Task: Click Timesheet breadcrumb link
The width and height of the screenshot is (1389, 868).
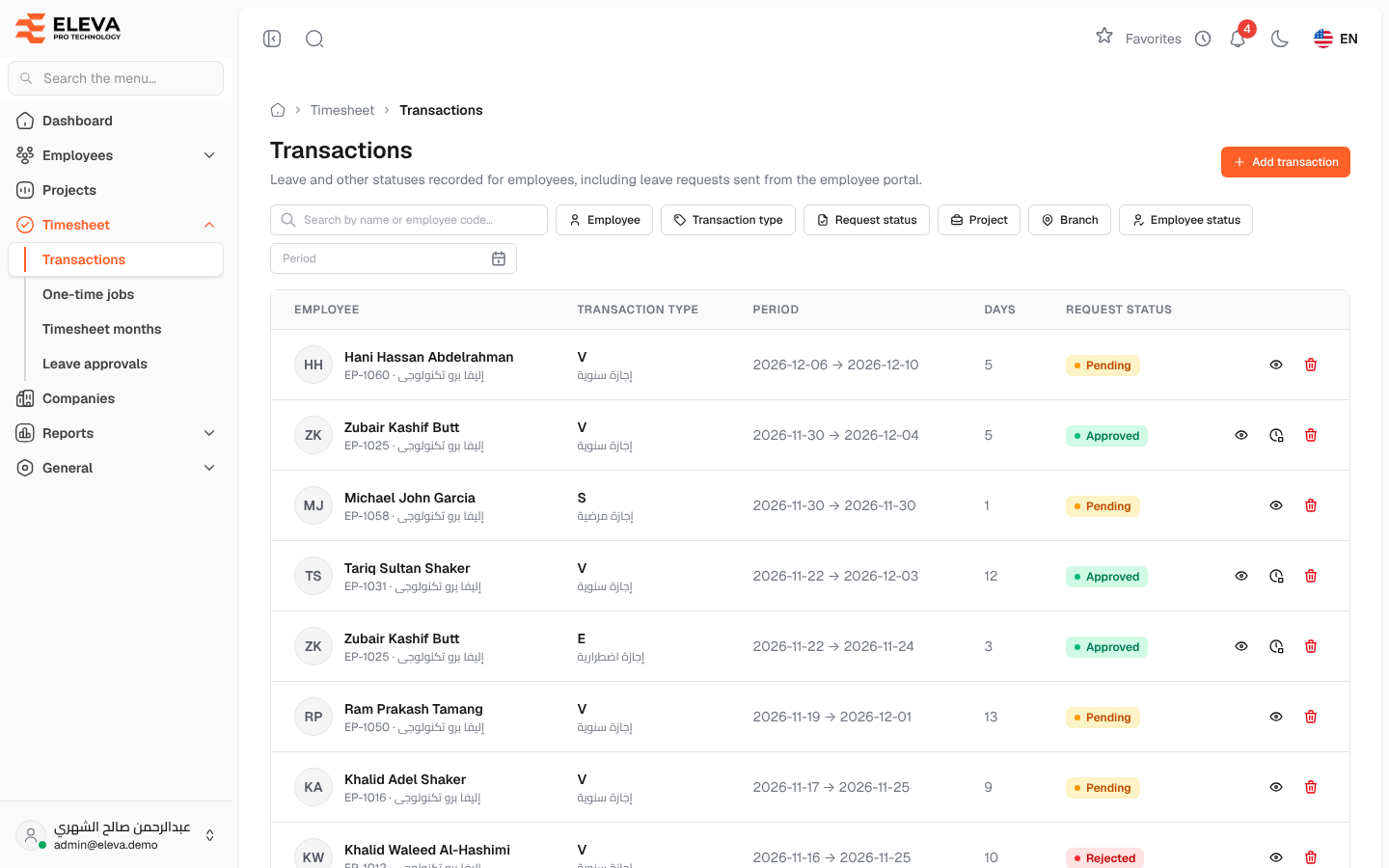Action: pyautogui.click(x=342, y=110)
